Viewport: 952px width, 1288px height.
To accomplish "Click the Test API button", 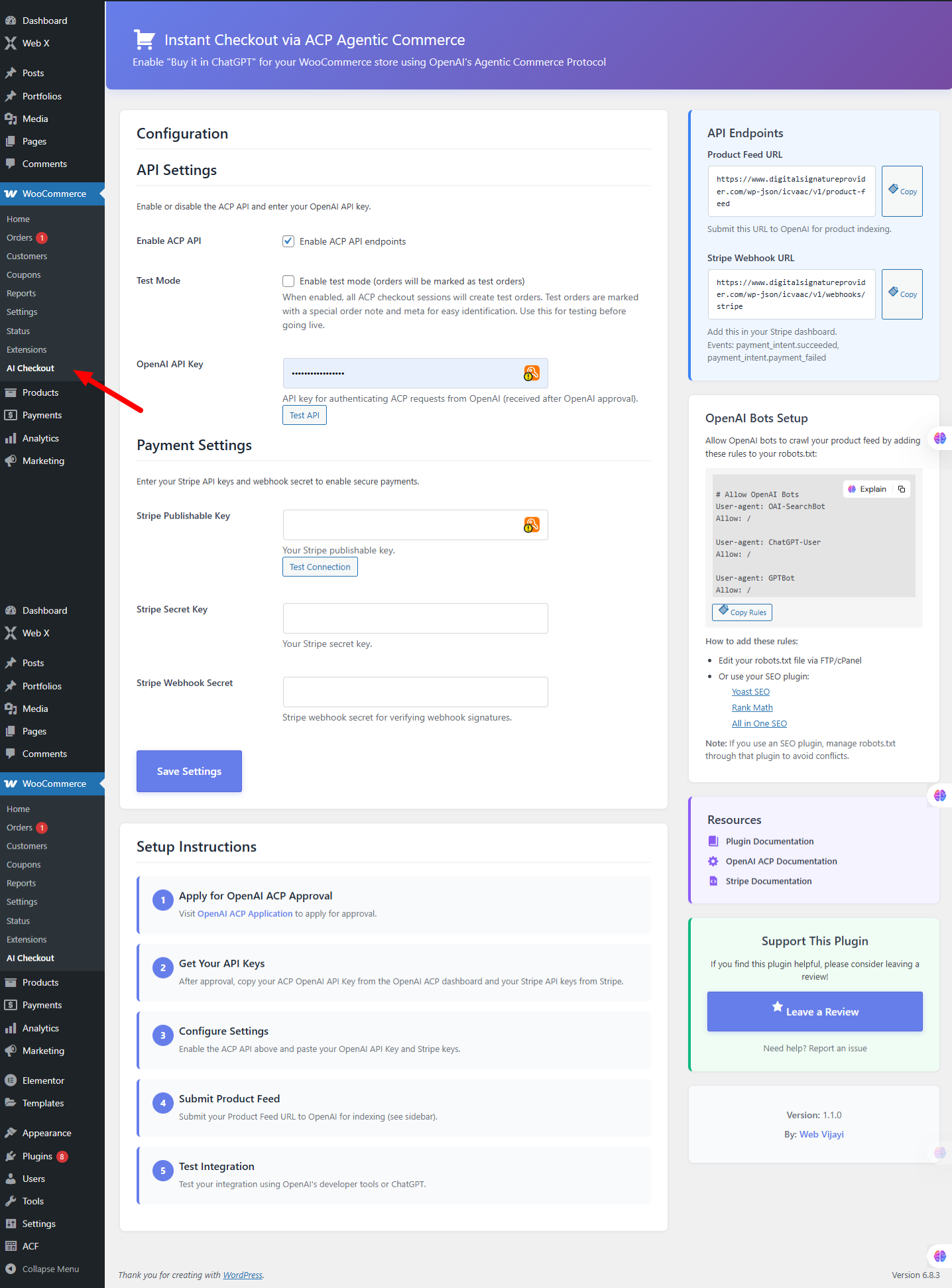I will click(x=304, y=415).
